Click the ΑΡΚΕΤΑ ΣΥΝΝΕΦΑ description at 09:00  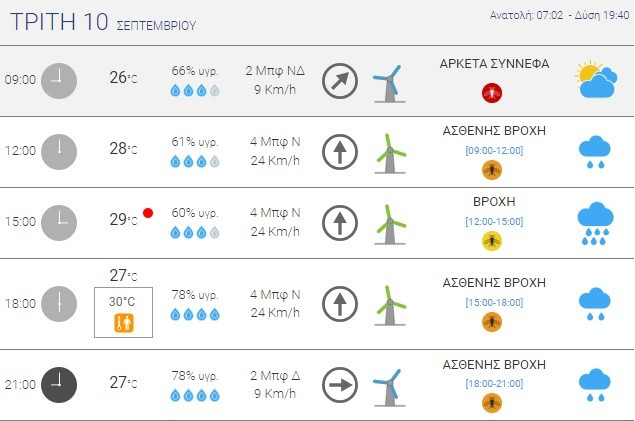[x=494, y=63]
